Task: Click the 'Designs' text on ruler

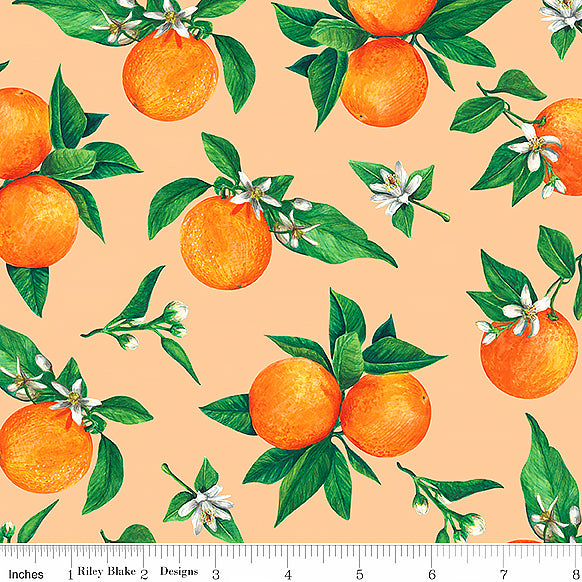Action: pyautogui.click(x=179, y=572)
